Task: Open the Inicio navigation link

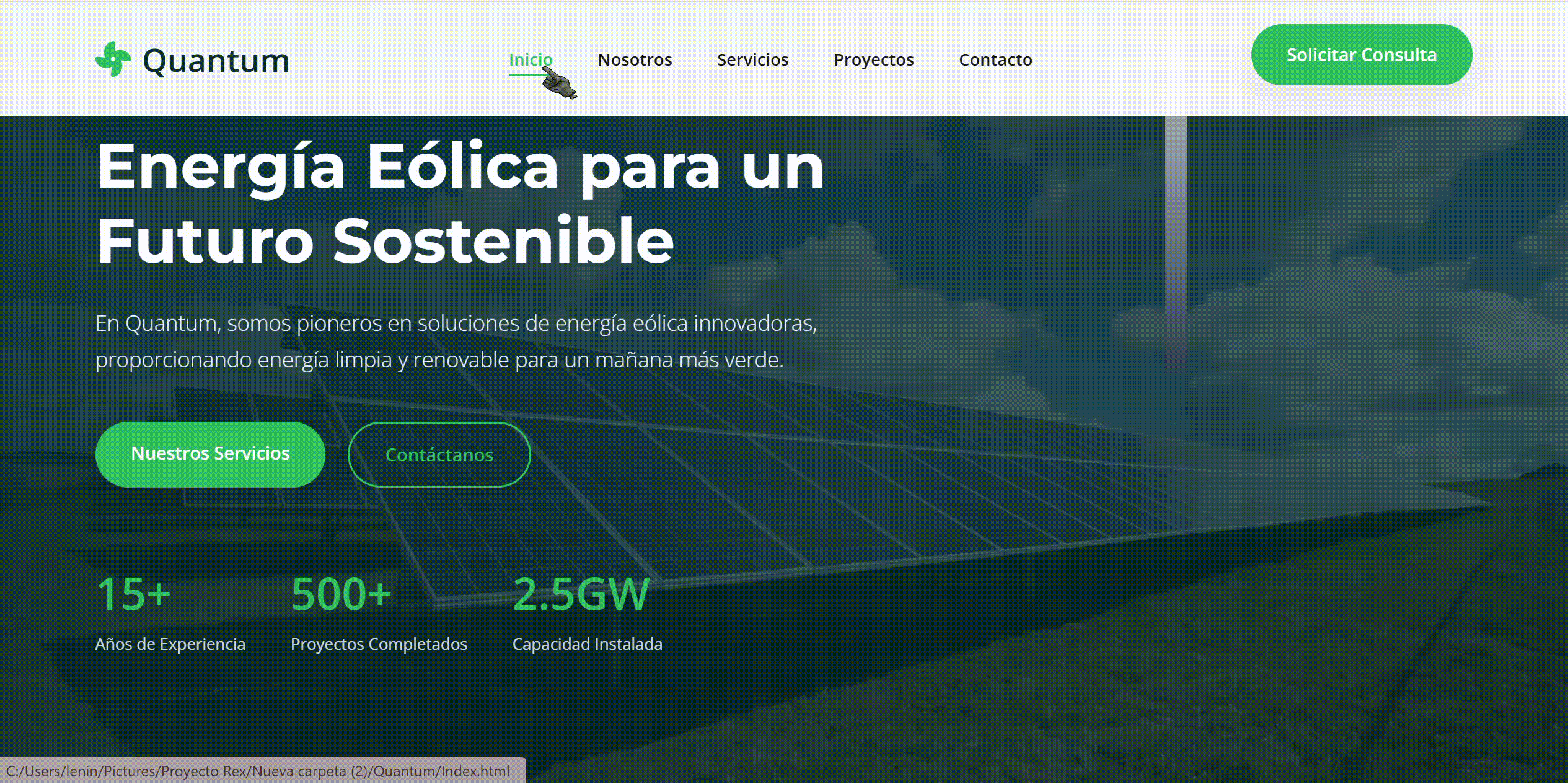Action: 531,59
